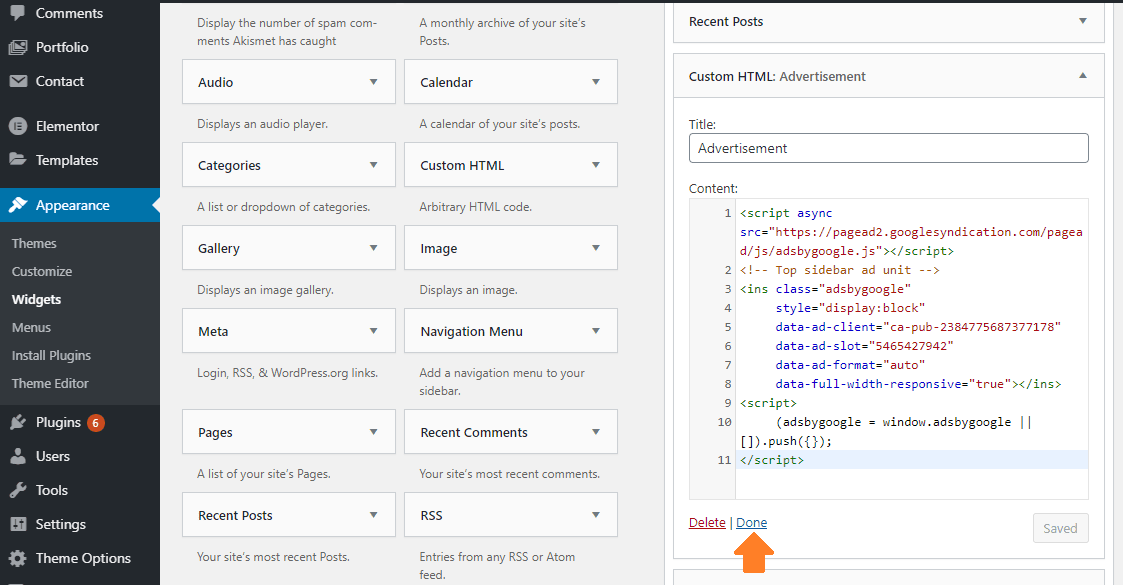
Task: Click the Plugins plug icon
Action: click(x=18, y=422)
